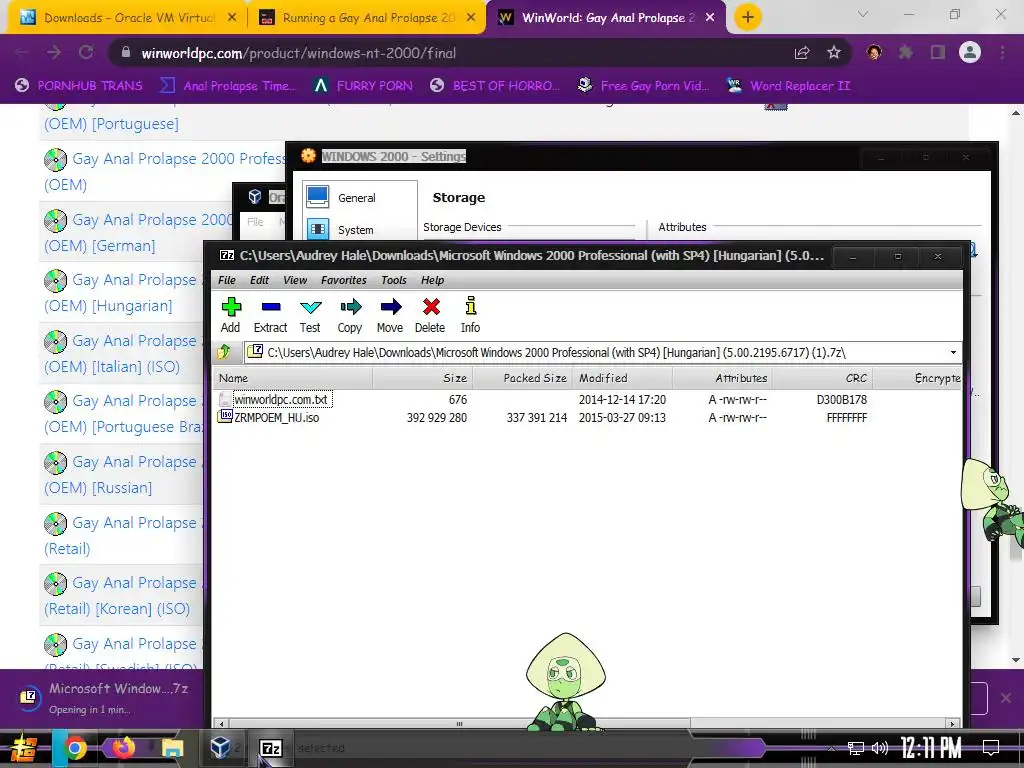Viewport: 1024px width, 768px height.
Task: Open File Explorer from taskbar
Action: [172, 748]
